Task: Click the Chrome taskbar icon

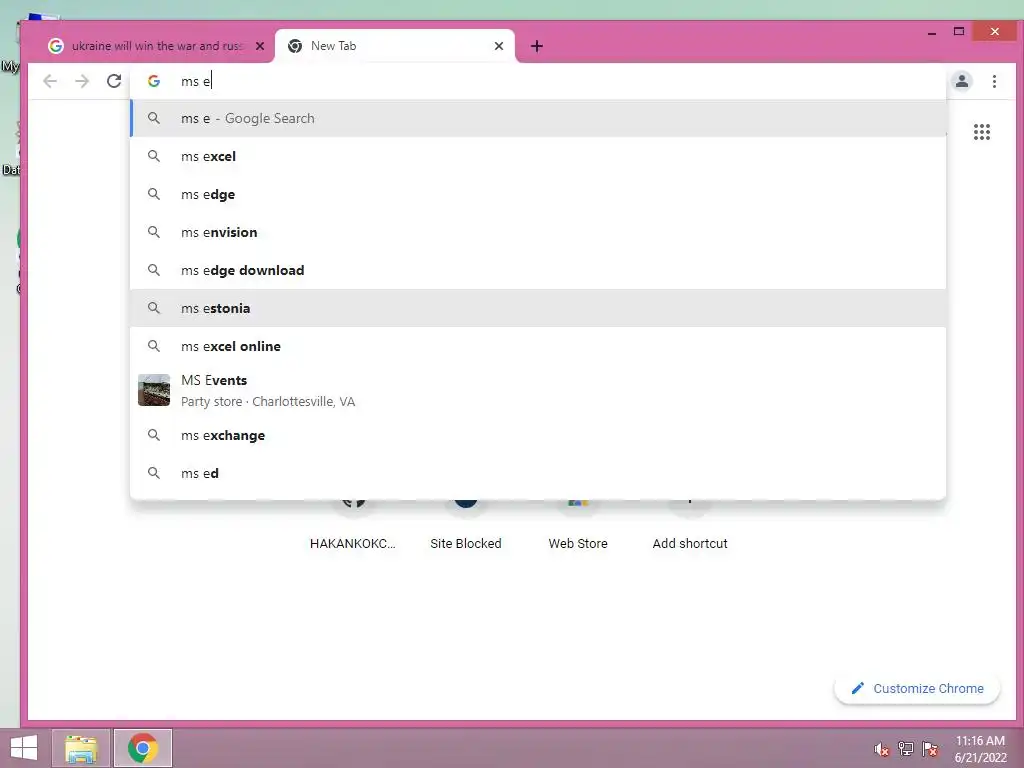Action: coord(142,748)
